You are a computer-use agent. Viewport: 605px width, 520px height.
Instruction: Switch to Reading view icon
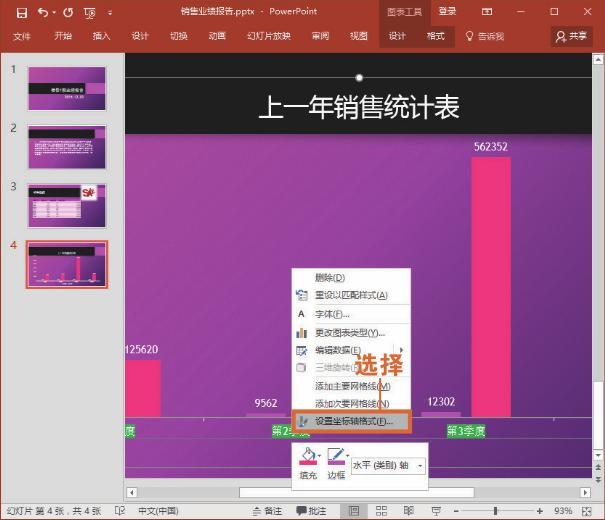tap(409, 511)
